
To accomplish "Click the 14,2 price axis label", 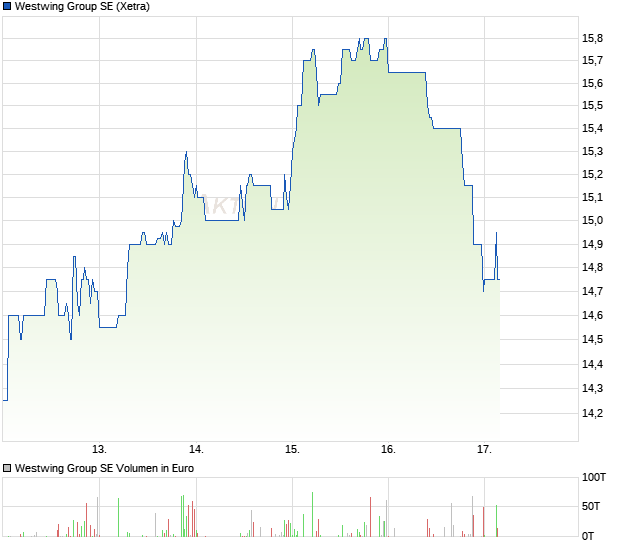I will pos(592,413).
